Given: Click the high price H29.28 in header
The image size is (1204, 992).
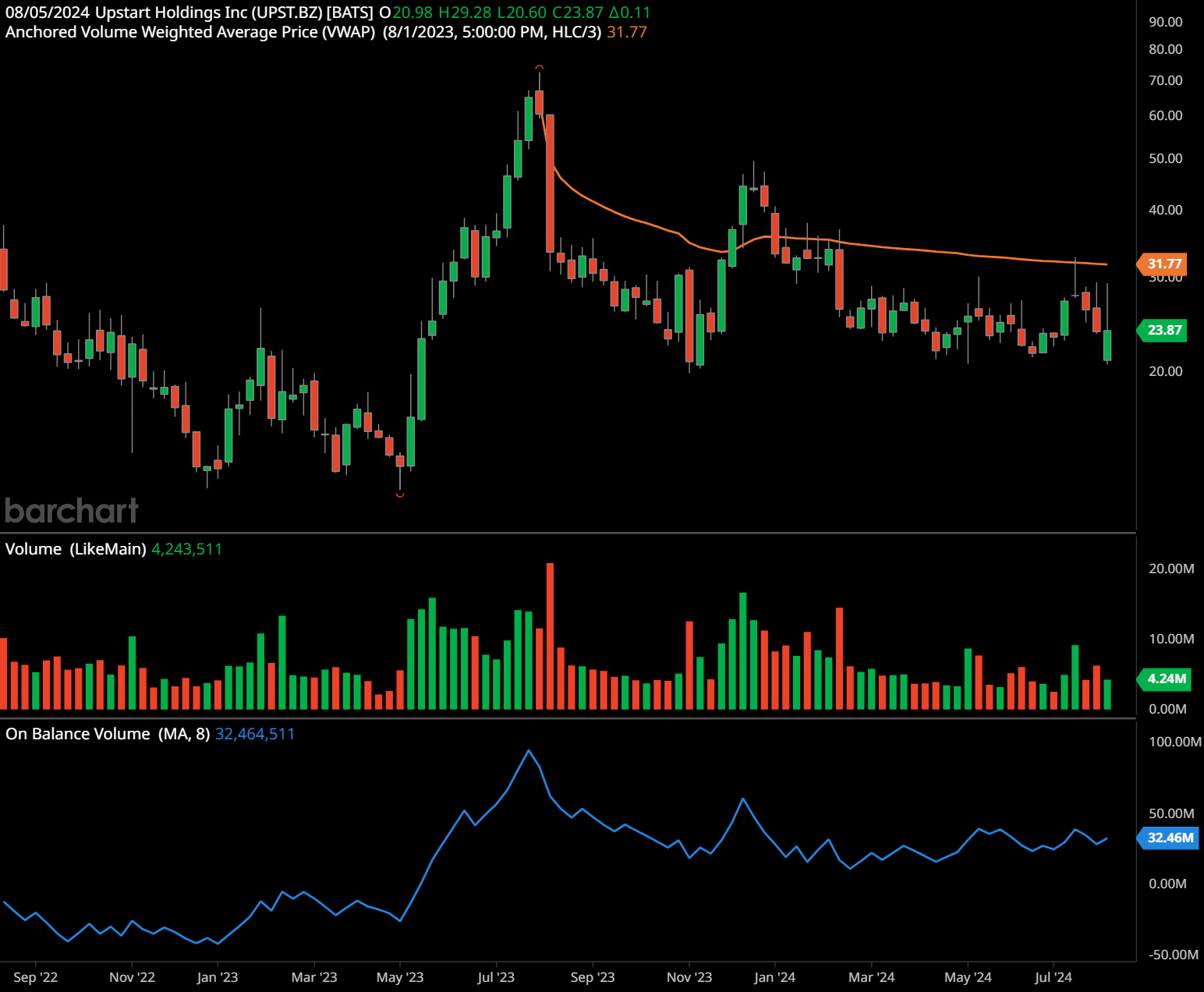Looking at the screenshot, I should pyautogui.click(x=466, y=12).
